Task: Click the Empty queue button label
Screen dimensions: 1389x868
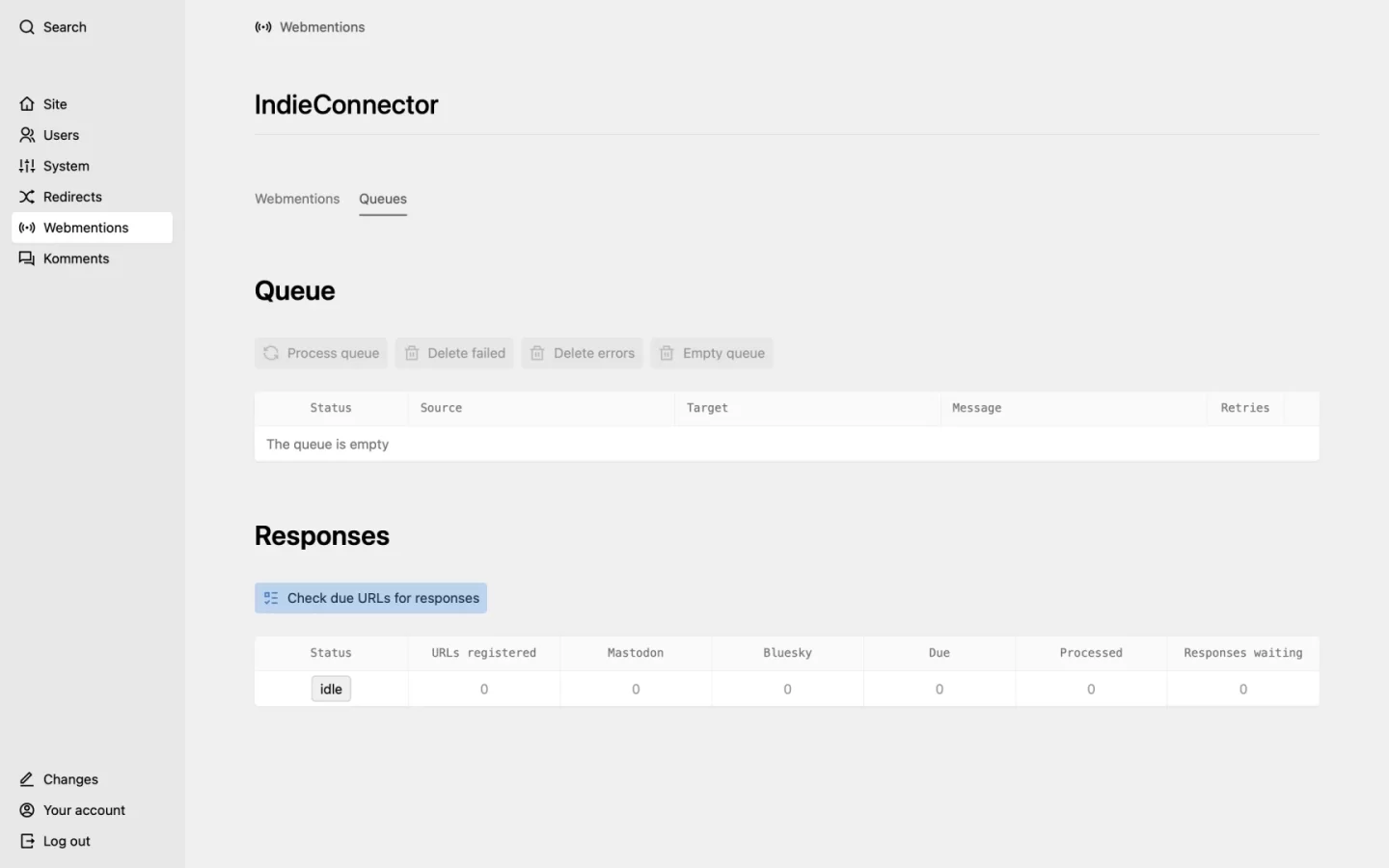Action: coord(723,353)
